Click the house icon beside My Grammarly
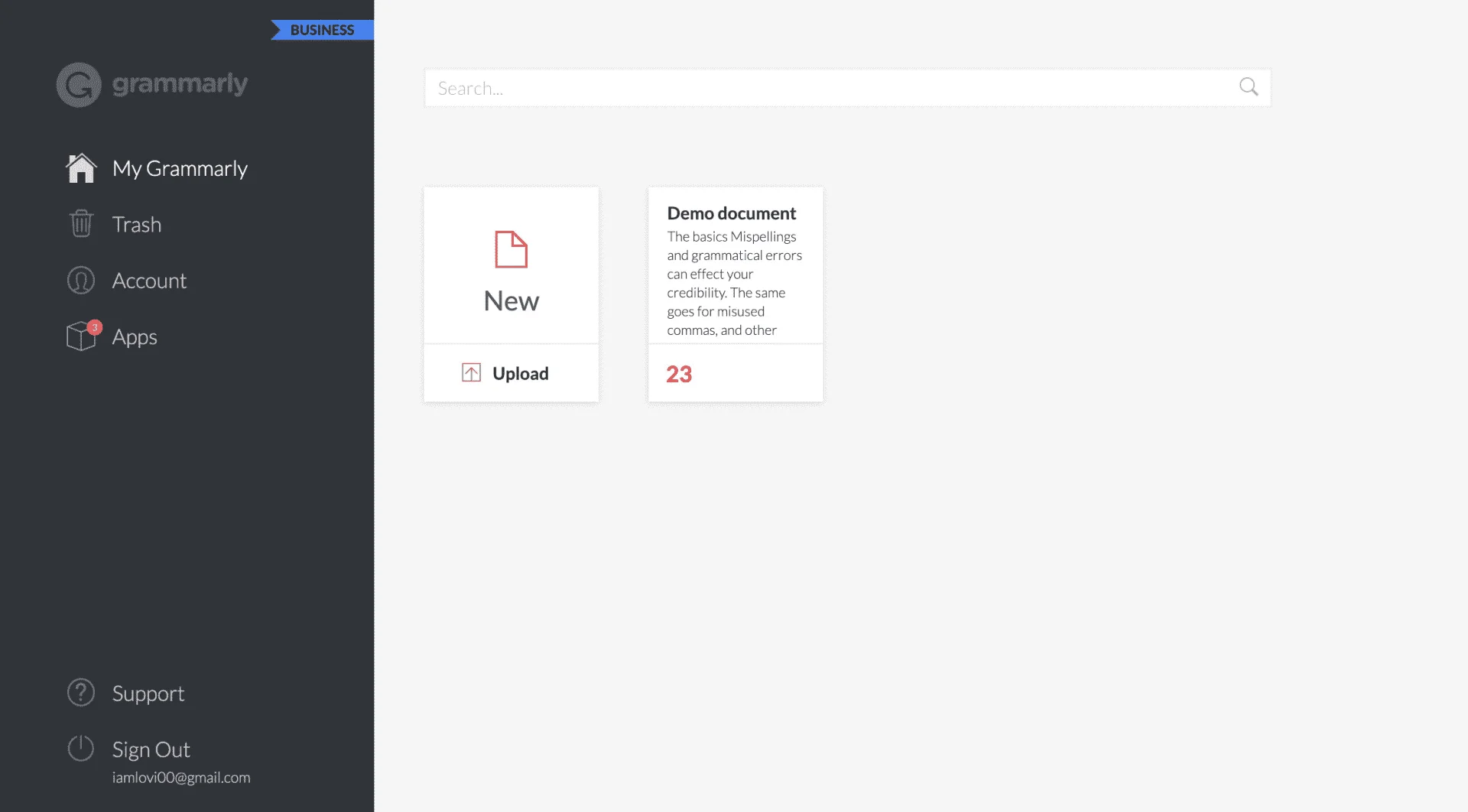Screen dimensions: 1468x812 click(x=81, y=168)
